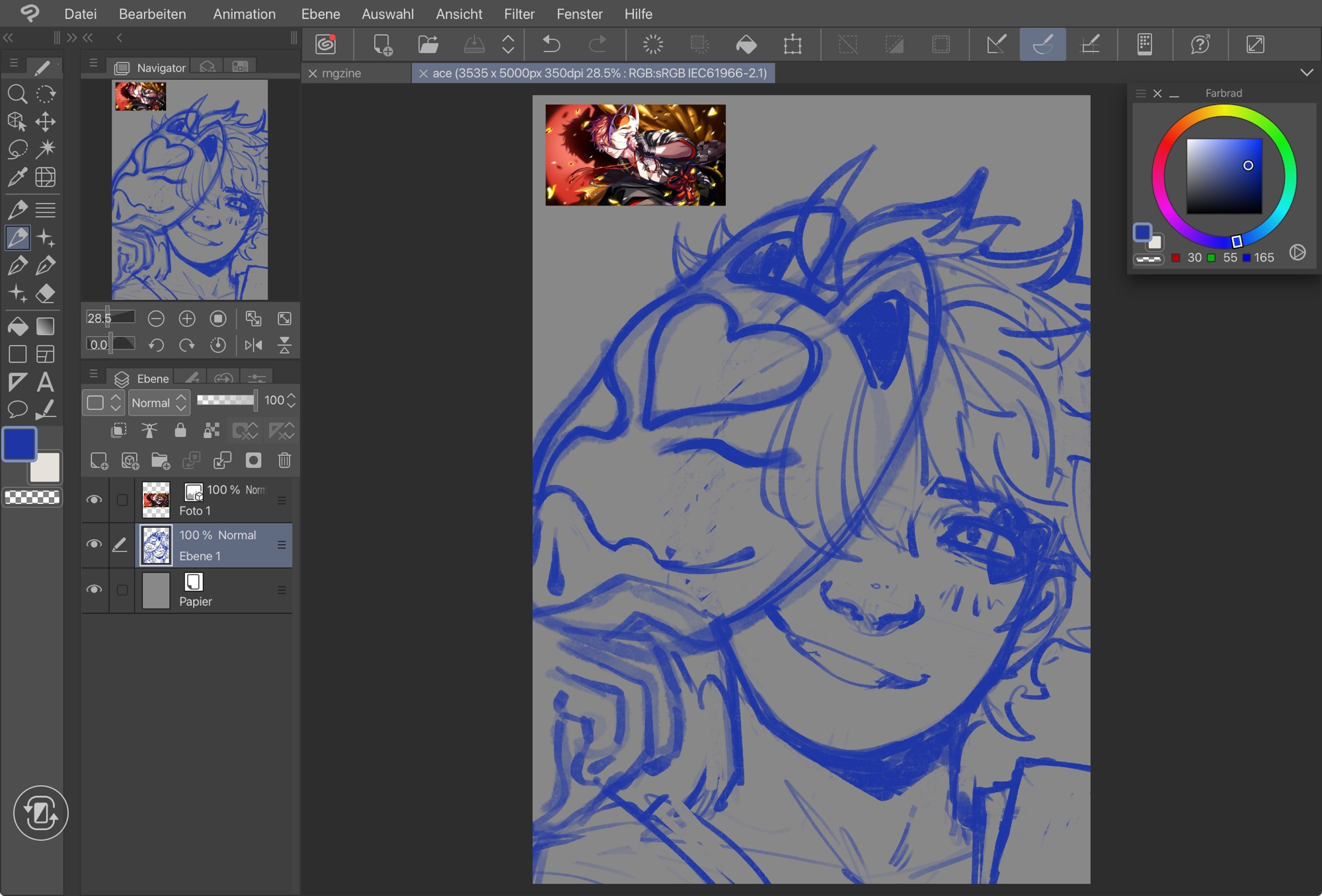
Task: Toggle visibility of Ebene 1 layer
Action: [x=95, y=544]
